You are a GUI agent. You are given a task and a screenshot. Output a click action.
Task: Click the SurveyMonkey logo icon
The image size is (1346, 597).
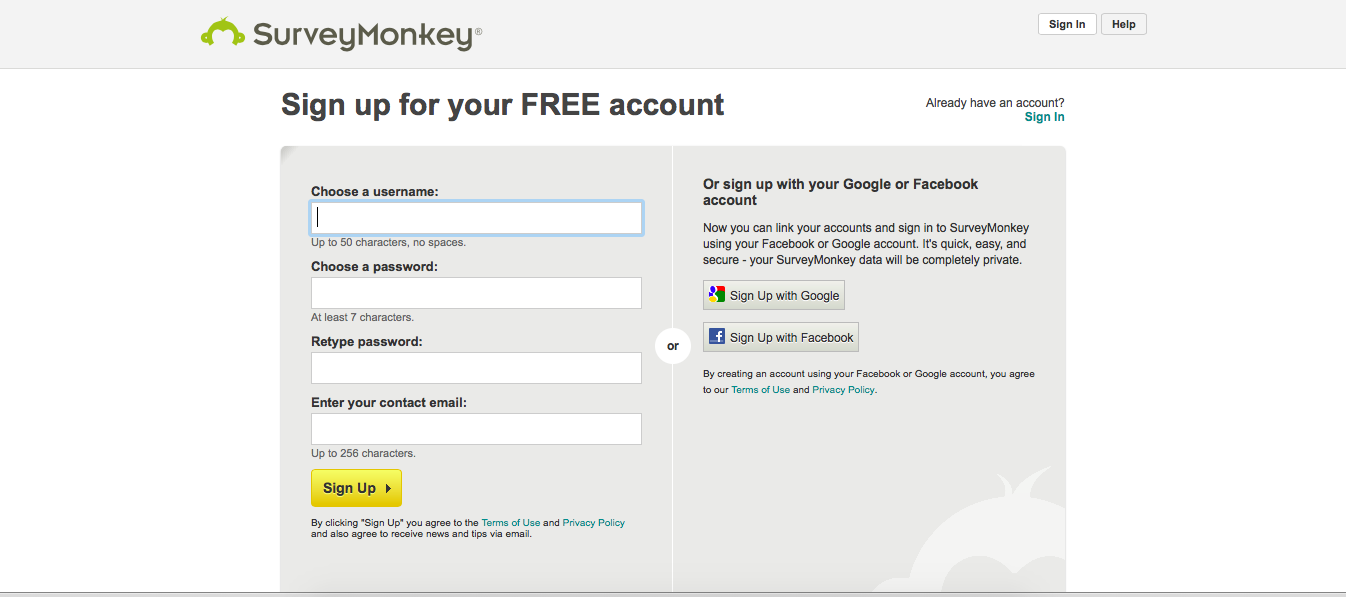click(223, 33)
